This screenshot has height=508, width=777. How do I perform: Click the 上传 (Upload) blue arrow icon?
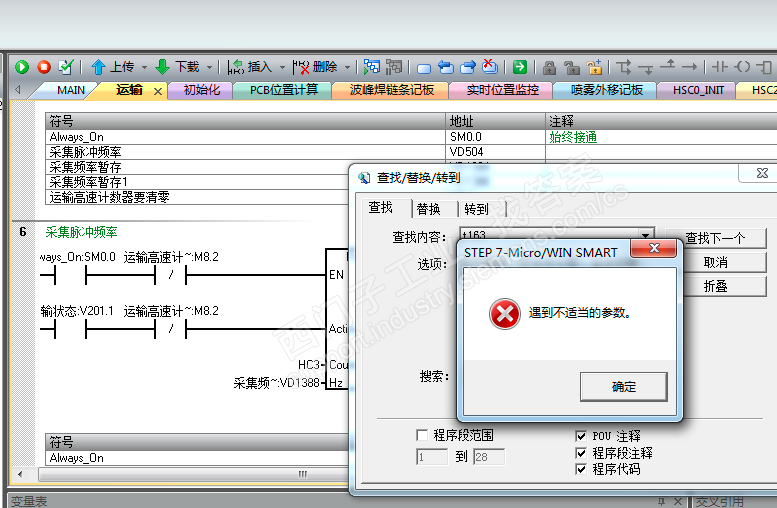coord(98,67)
